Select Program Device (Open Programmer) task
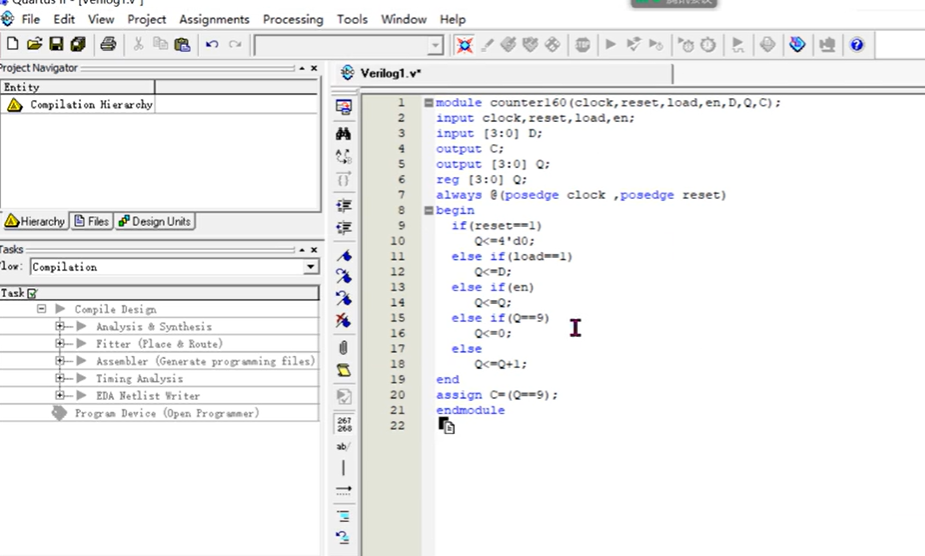 click(x=166, y=413)
